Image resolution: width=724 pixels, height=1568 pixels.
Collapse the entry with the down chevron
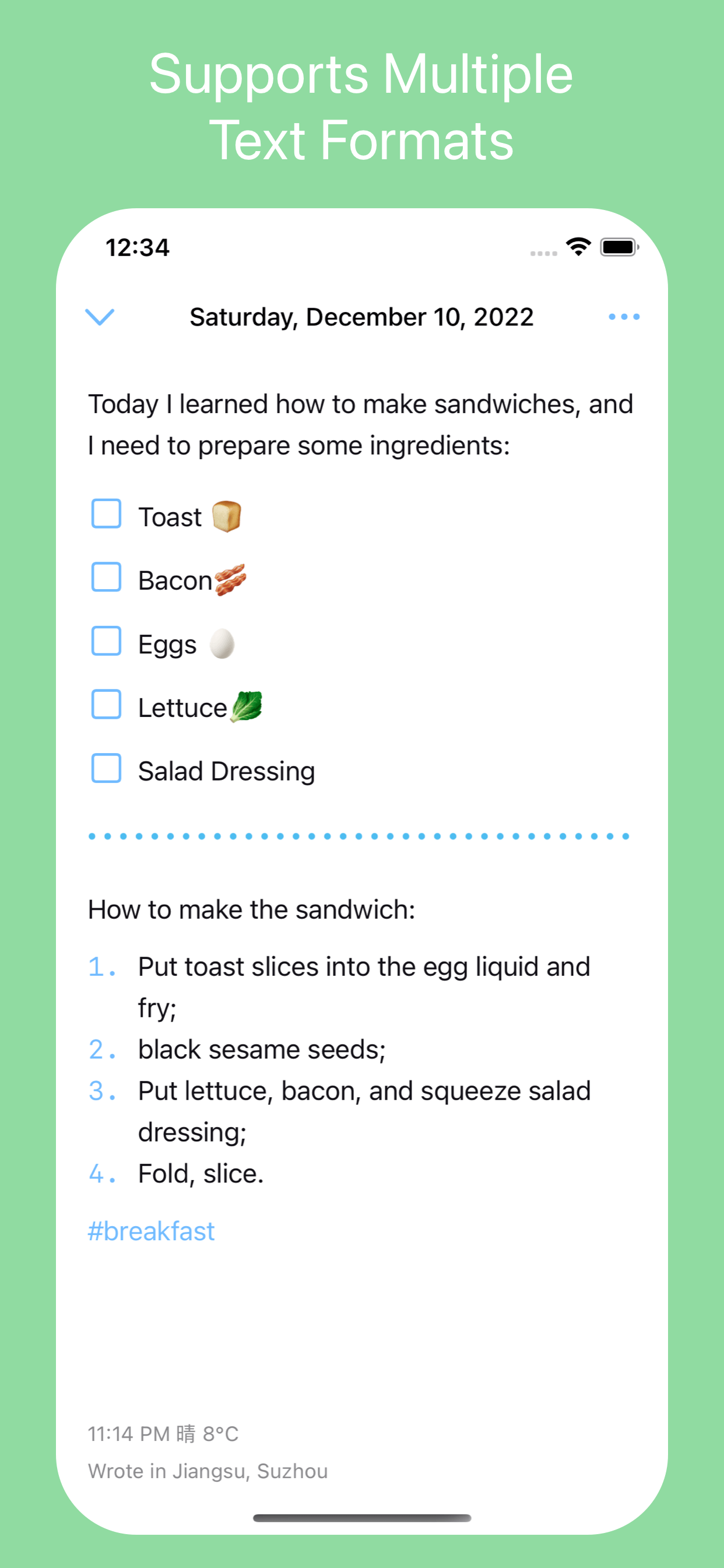pos(100,317)
